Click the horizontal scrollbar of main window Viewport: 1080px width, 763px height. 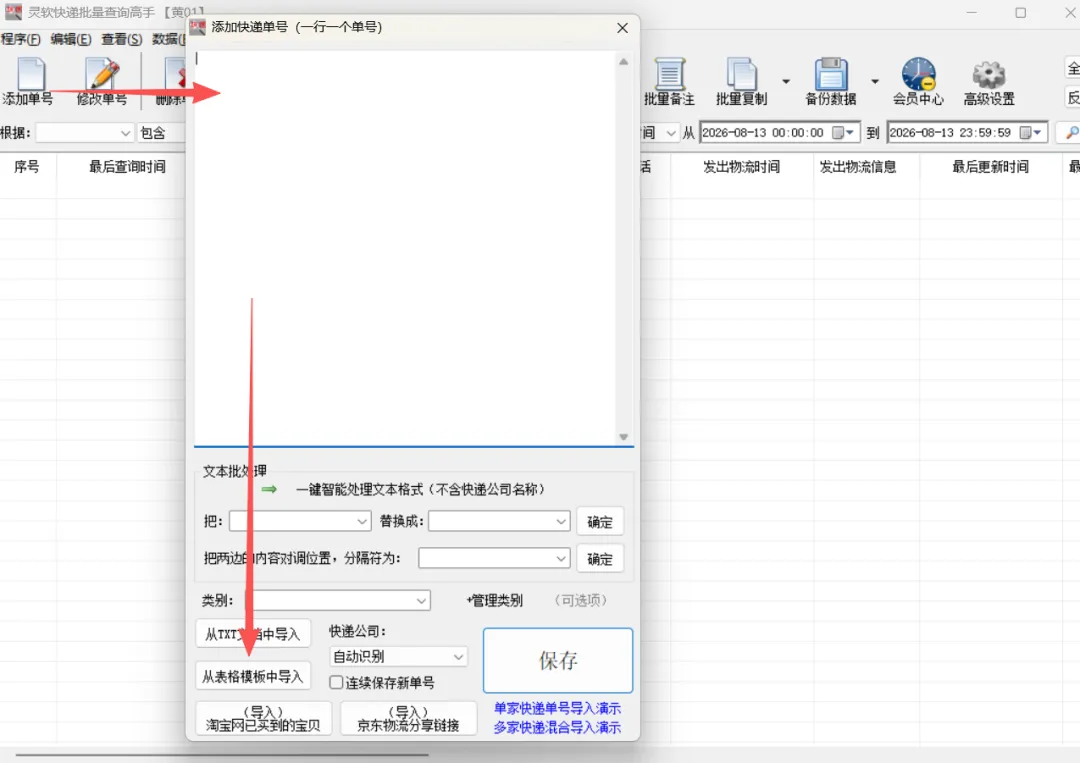click(x=222, y=755)
